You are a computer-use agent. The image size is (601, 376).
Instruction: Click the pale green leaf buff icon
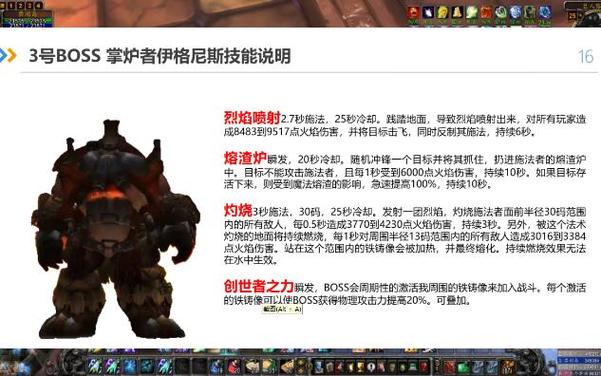(471, 13)
